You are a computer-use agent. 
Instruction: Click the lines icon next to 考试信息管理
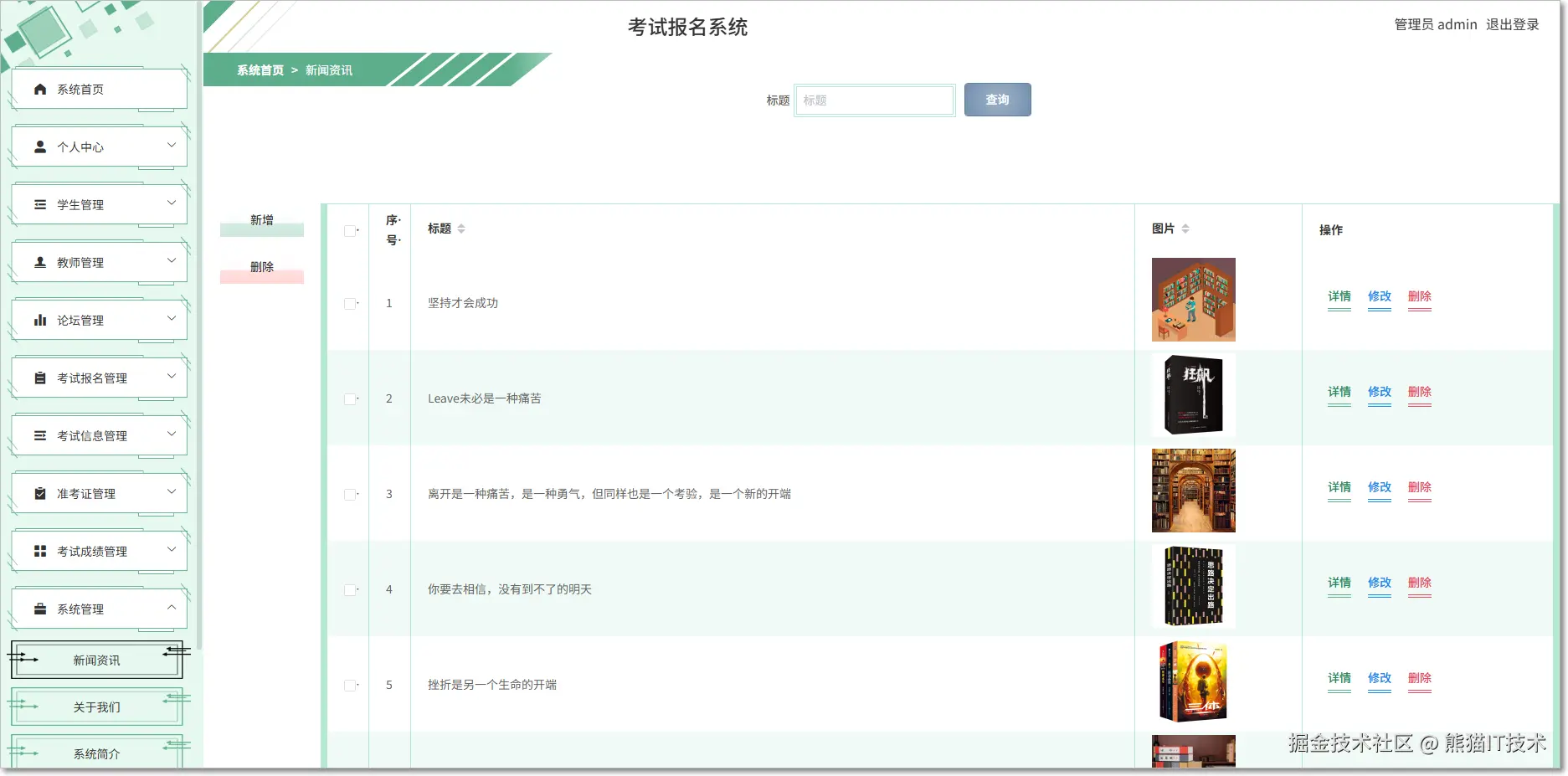tap(40, 435)
